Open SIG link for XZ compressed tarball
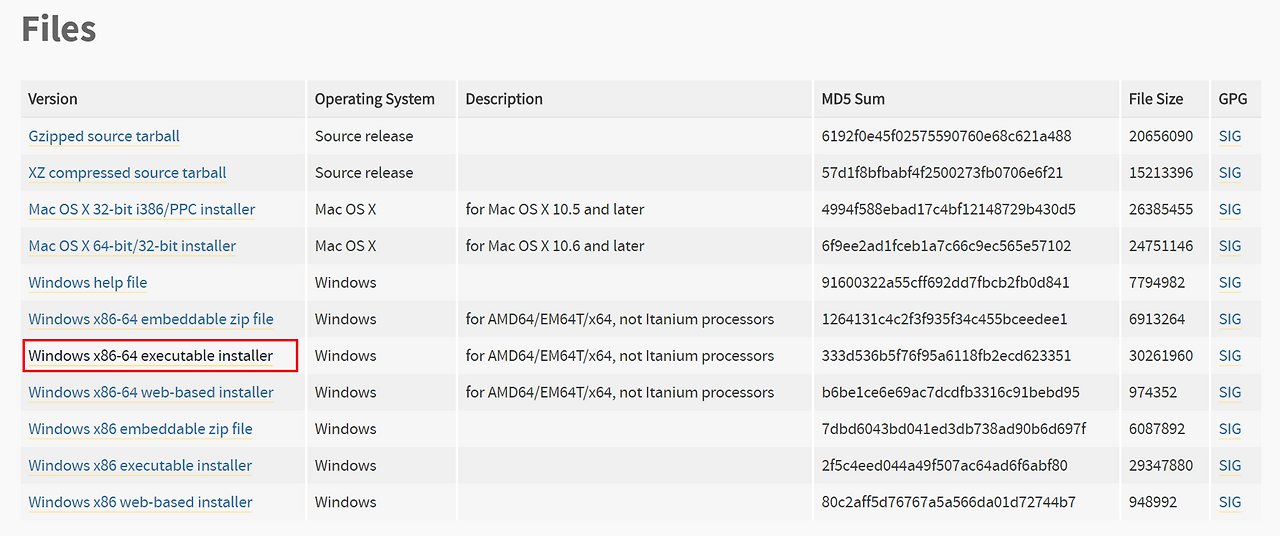1280x536 pixels. (x=1230, y=173)
